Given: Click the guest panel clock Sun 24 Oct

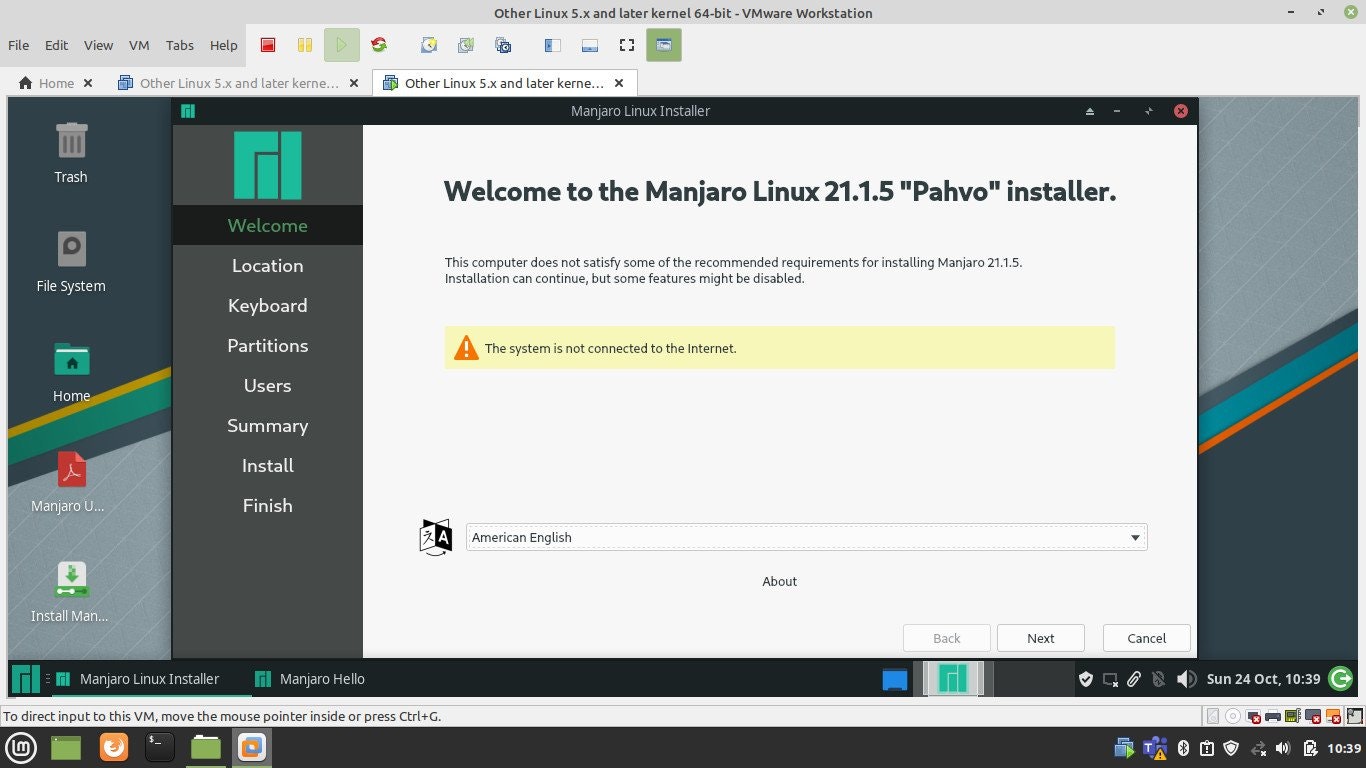Looking at the screenshot, I should [1263, 679].
